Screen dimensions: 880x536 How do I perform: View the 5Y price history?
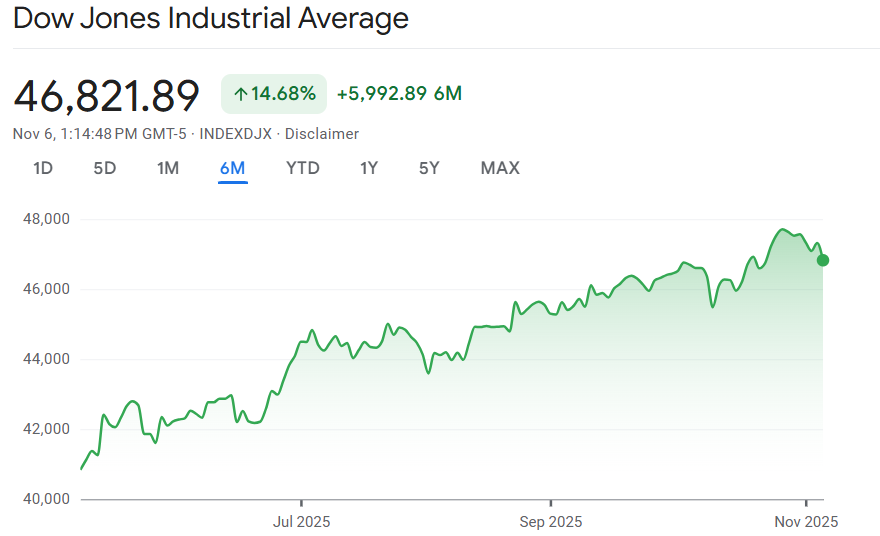pos(429,168)
